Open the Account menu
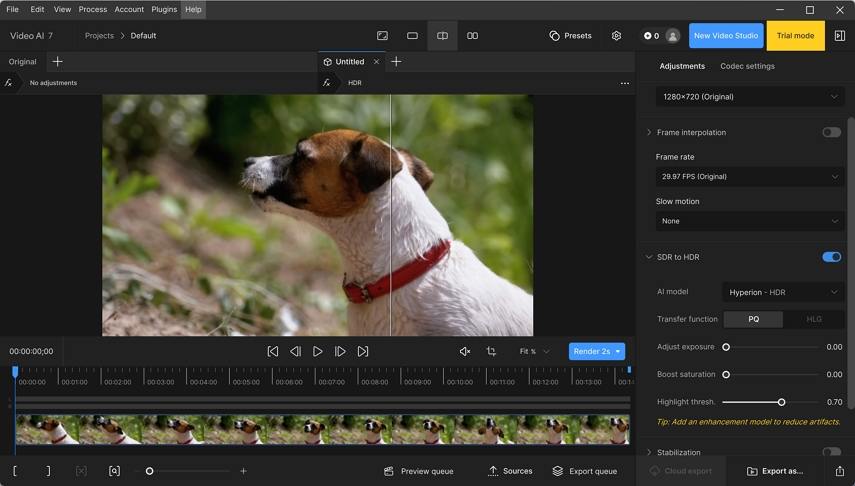855x486 pixels. [x=129, y=9]
